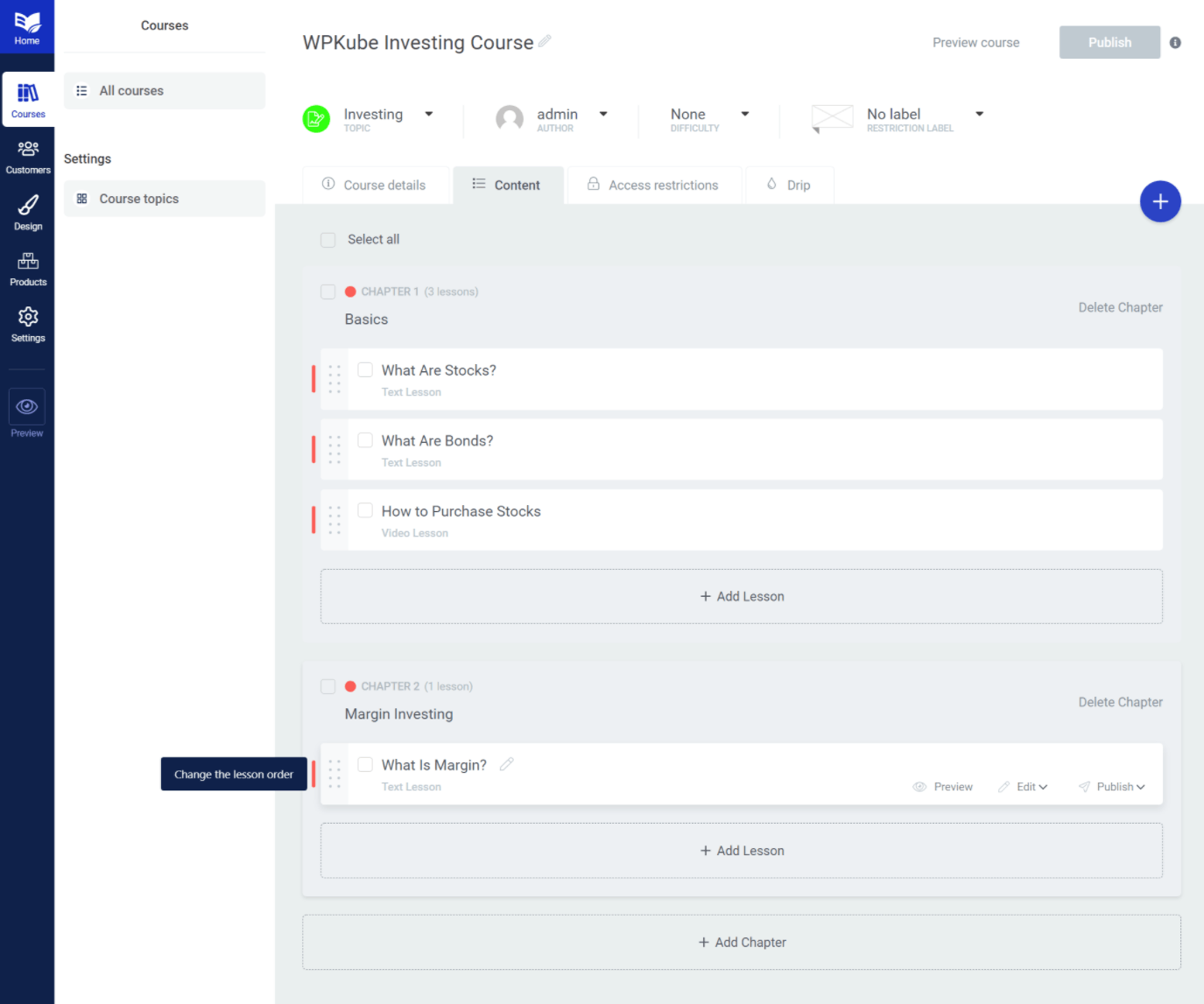Open the admin author dropdown arrow
1204x1004 pixels.
coord(603,114)
